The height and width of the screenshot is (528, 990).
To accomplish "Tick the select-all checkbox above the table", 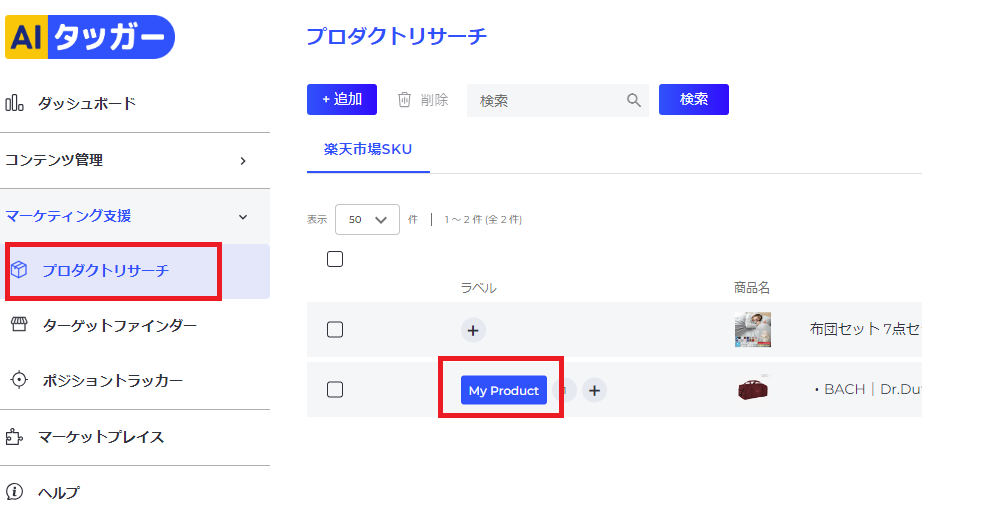I will pos(335,259).
